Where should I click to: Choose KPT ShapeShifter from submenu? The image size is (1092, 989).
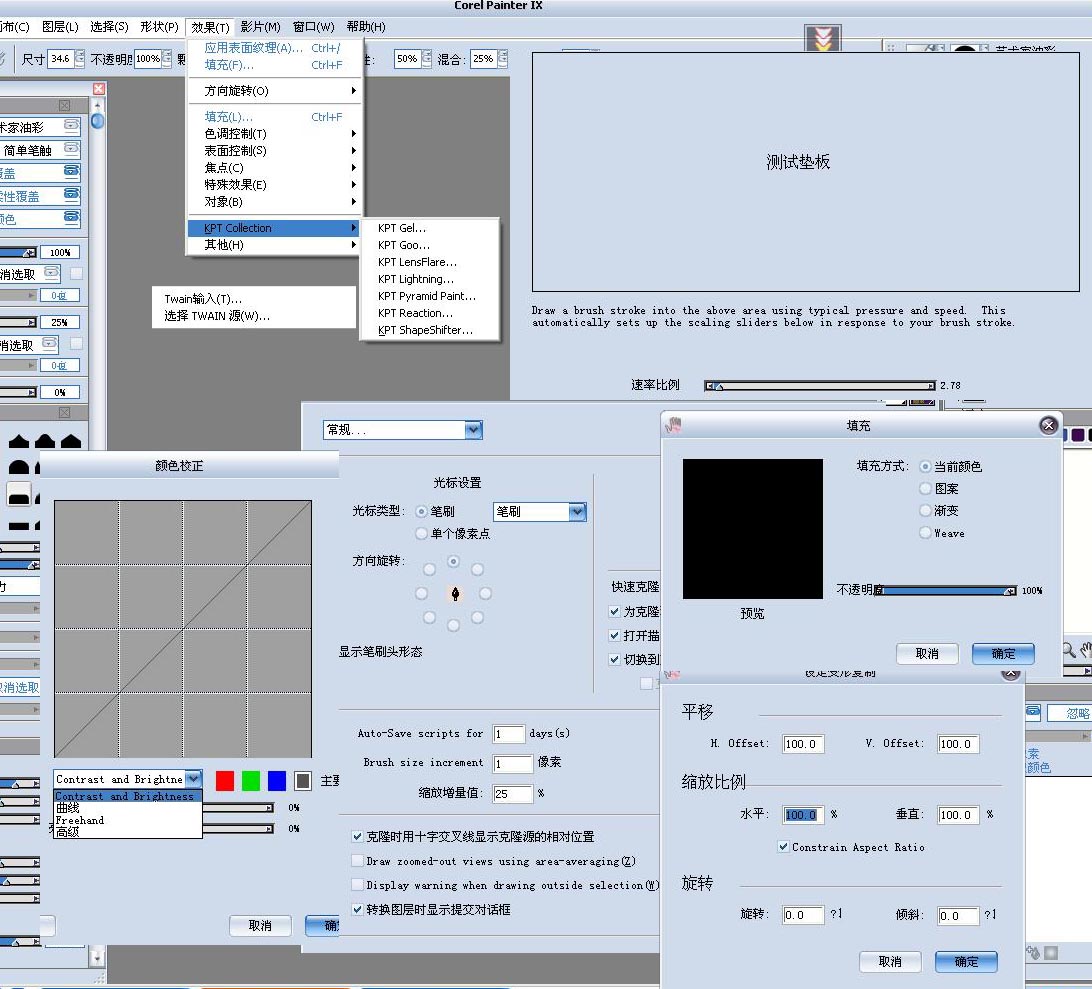coord(430,330)
